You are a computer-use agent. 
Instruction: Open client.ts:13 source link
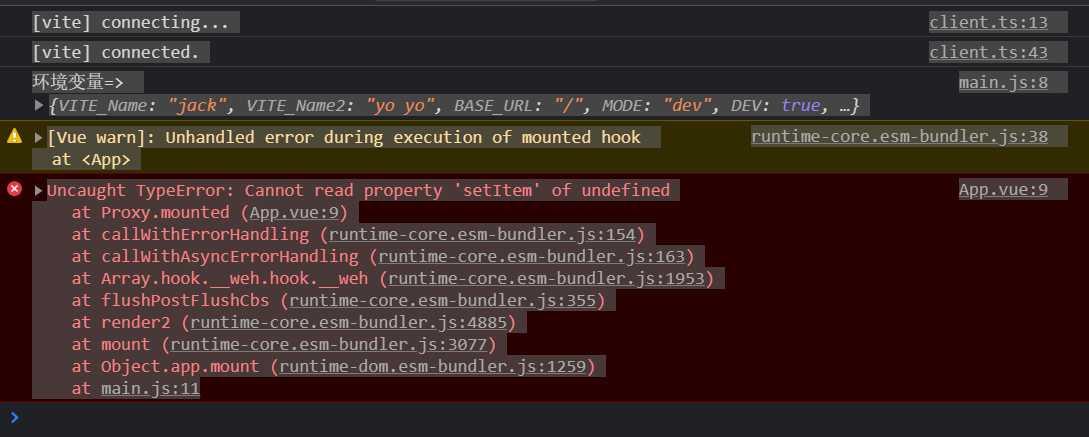pos(988,22)
